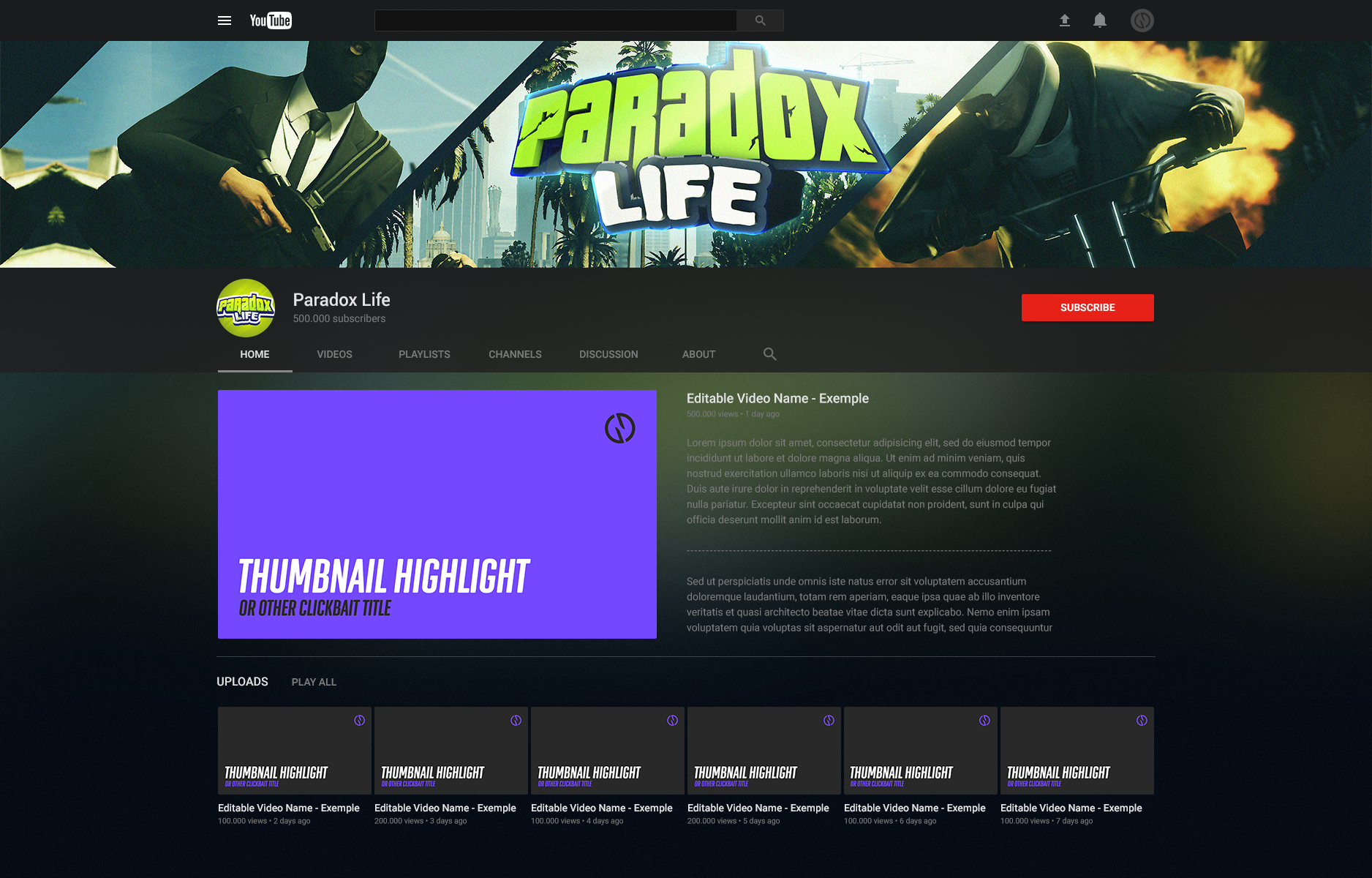Click the 'Lorem ipsum dolor' description paragraph
This screenshot has width=1372, height=878.
(x=871, y=481)
